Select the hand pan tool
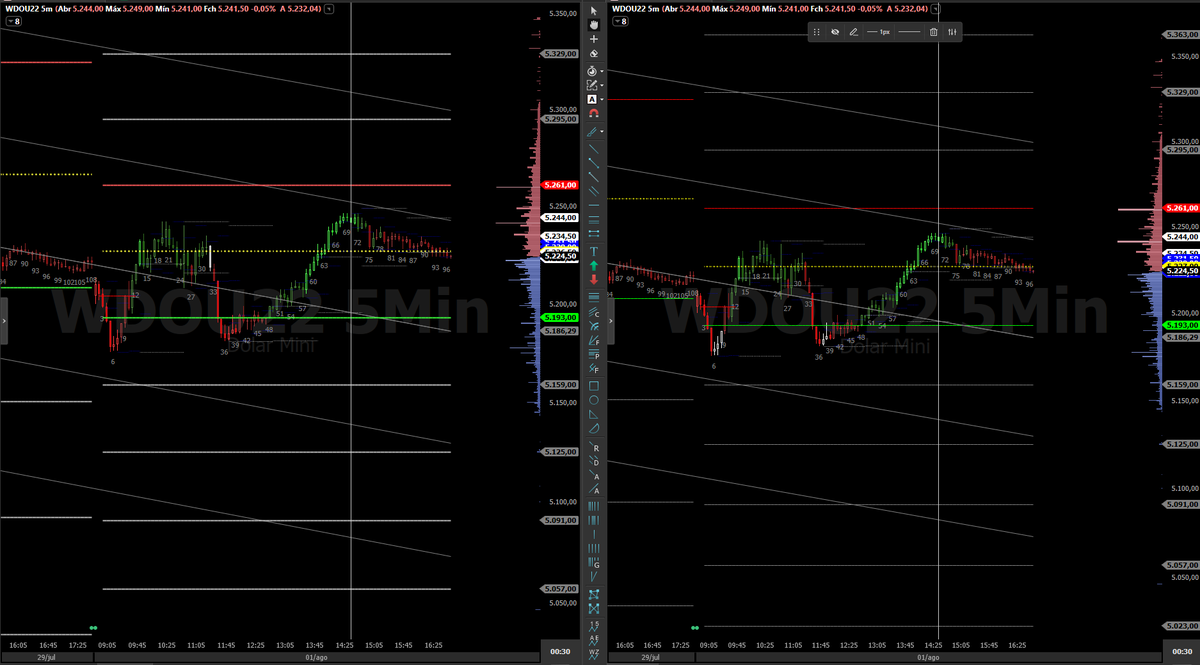 click(593, 24)
